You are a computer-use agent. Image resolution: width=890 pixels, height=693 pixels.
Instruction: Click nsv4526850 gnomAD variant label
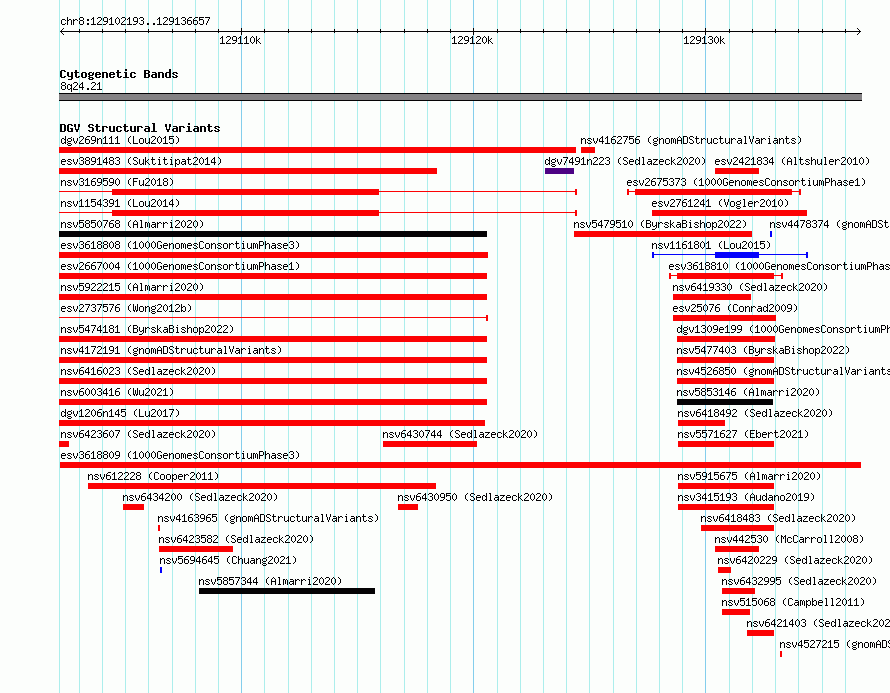coord(783,371)
